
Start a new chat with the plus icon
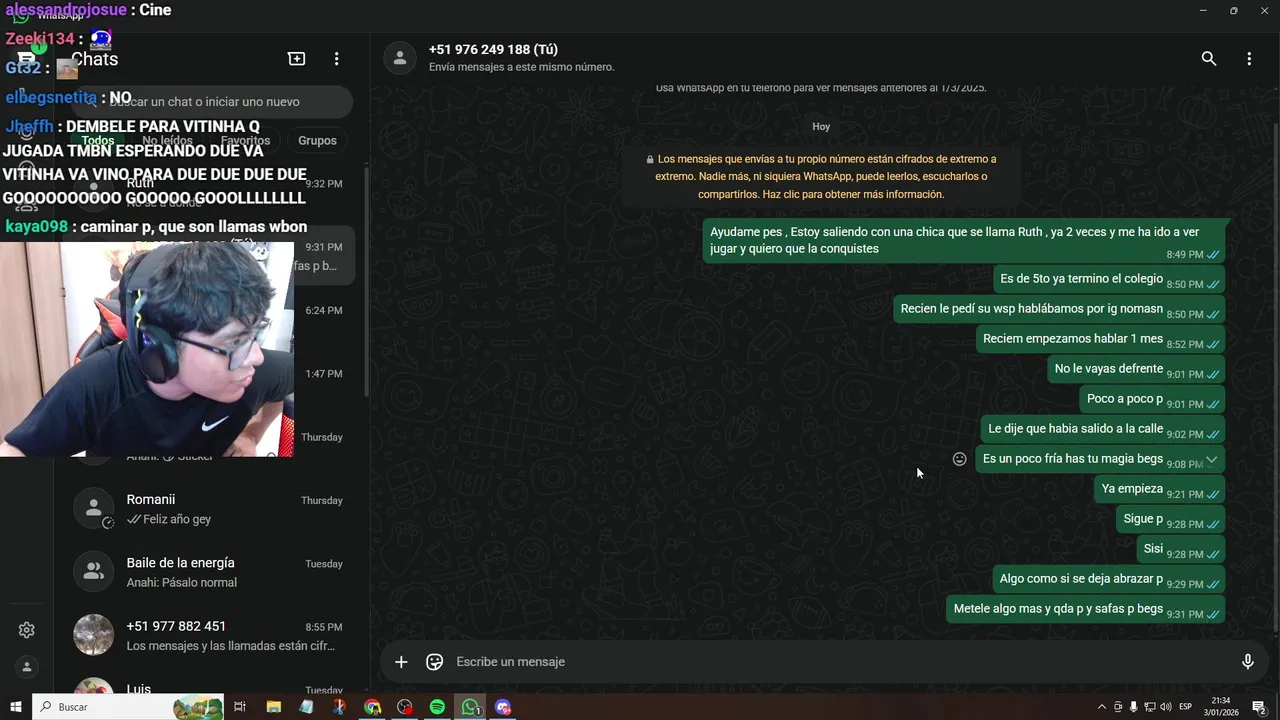297,59
